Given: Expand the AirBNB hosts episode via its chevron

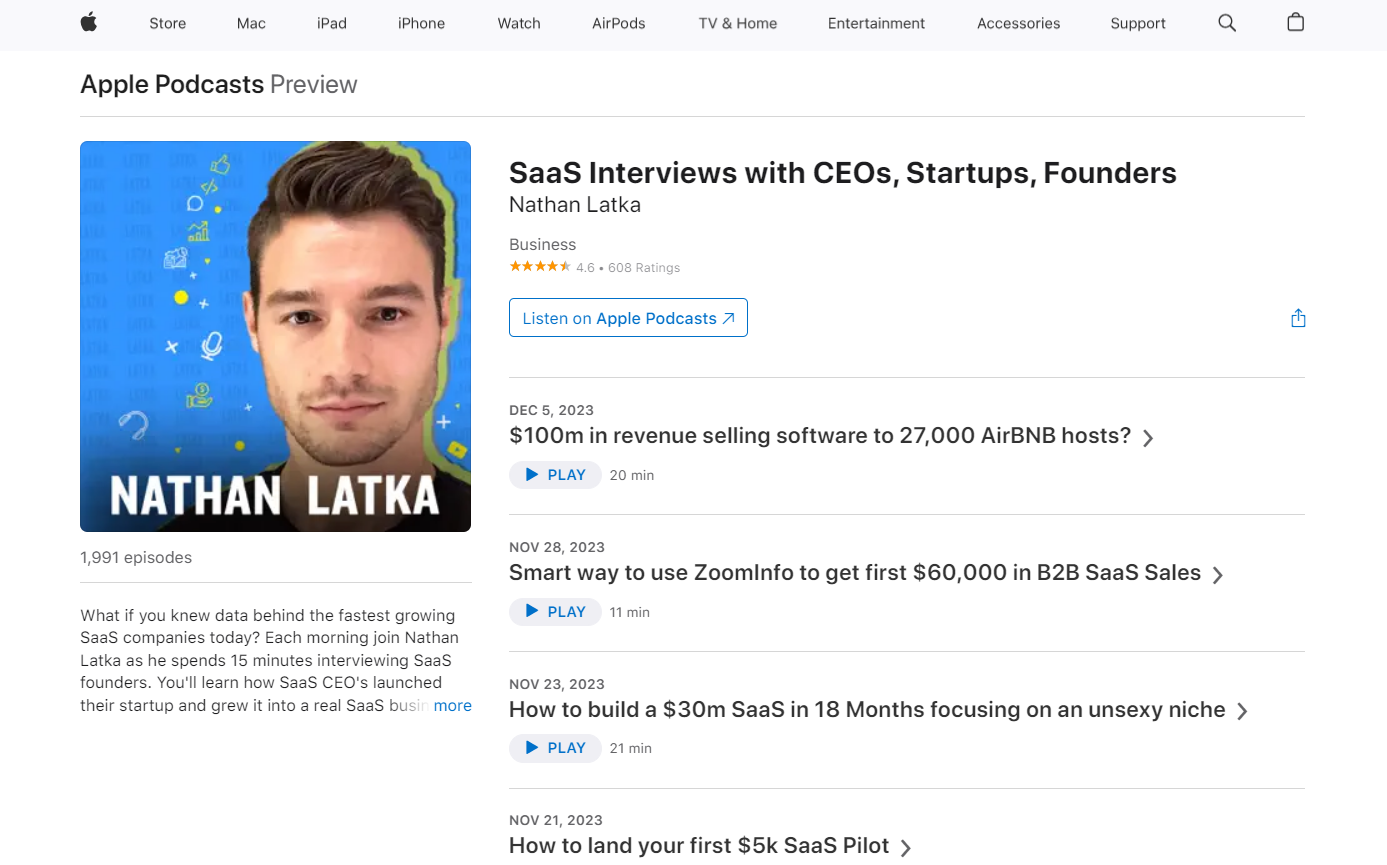Looking at the screenshot, I should (1148, 437).
